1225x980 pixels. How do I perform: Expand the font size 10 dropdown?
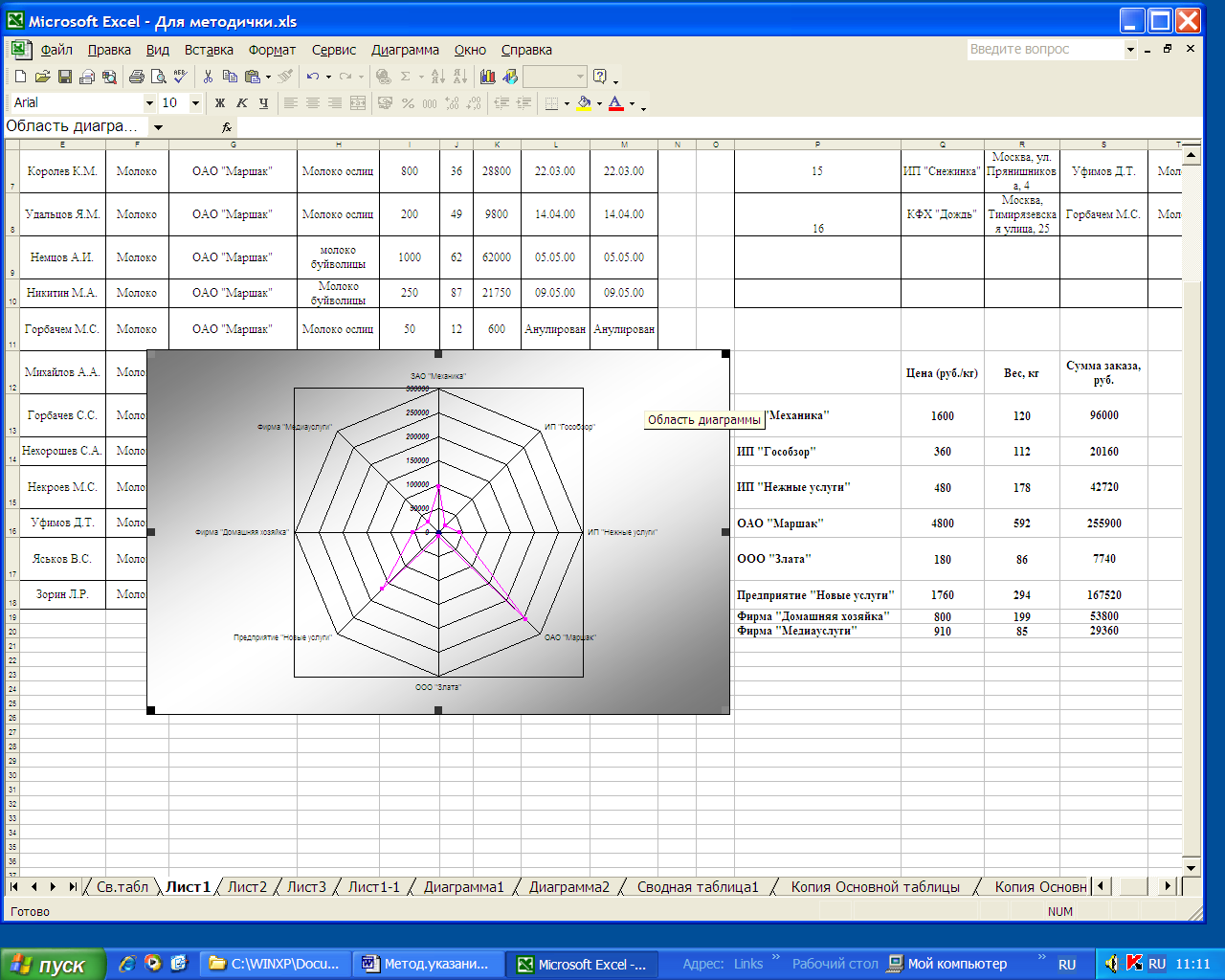click(x=195, y=102)
